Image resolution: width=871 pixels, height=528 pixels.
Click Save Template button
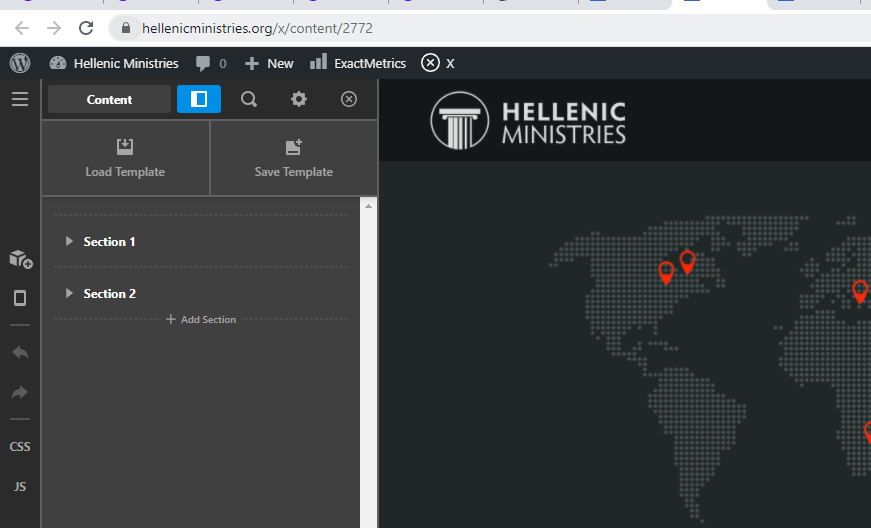click(293, 158)
